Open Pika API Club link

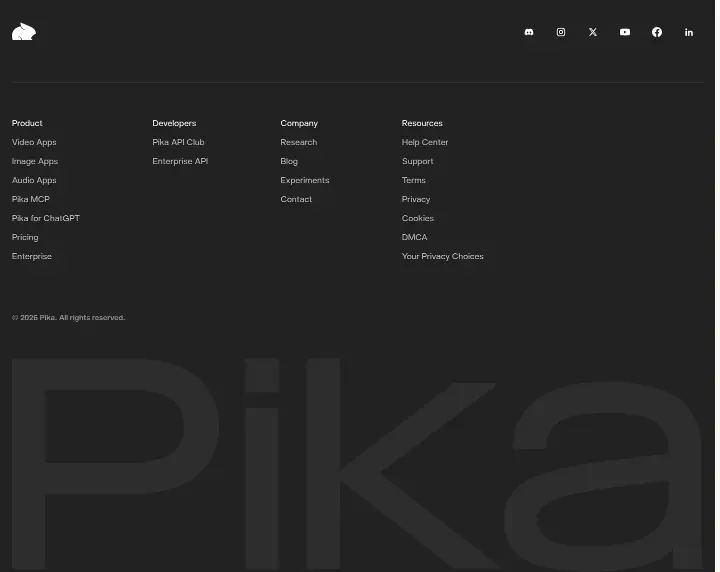[179, 142]
